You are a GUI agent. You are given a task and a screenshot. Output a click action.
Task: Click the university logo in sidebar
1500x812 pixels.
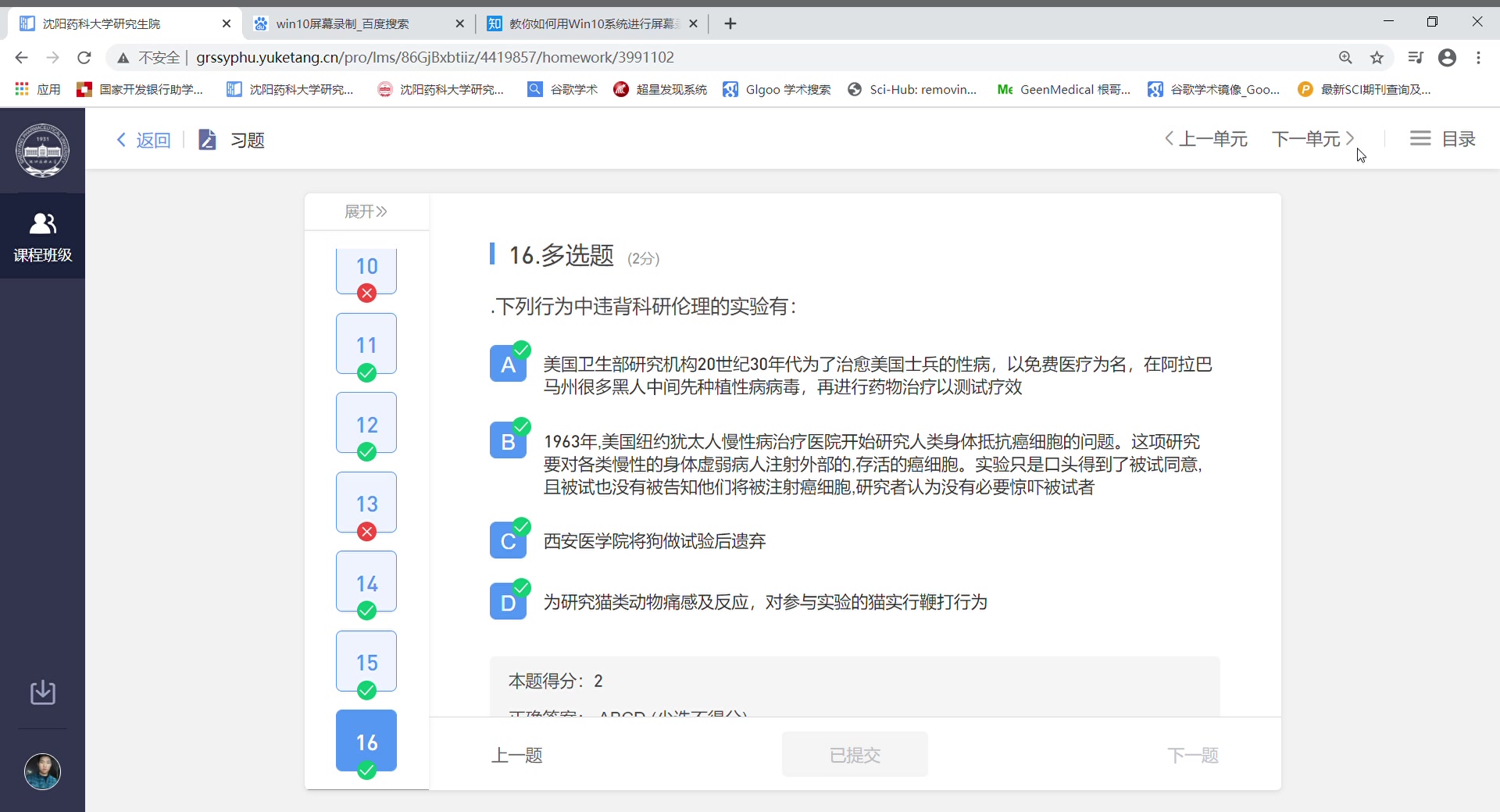tap(43, 150)
